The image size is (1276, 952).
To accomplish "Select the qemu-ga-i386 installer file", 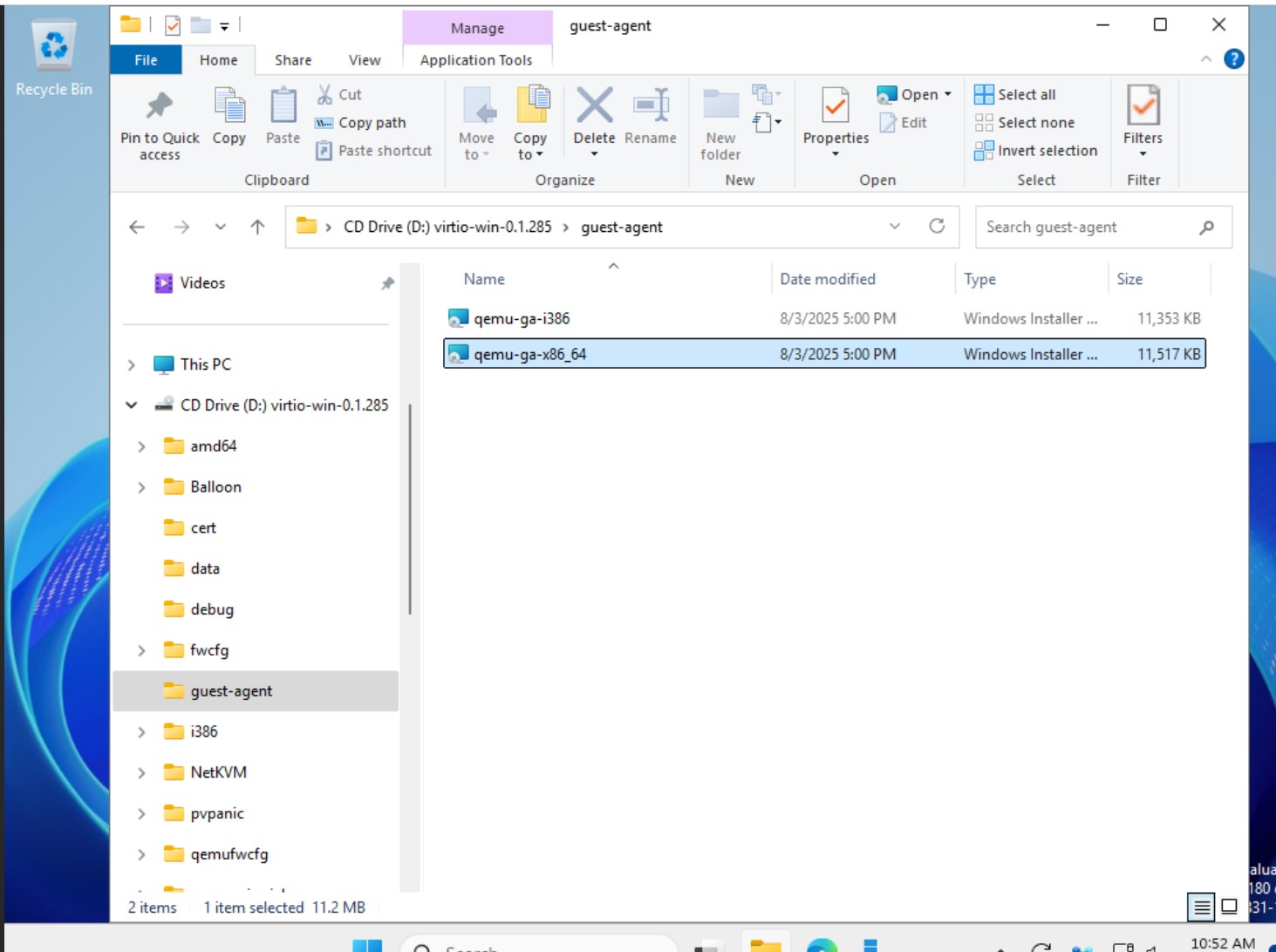I will point(522,319).
